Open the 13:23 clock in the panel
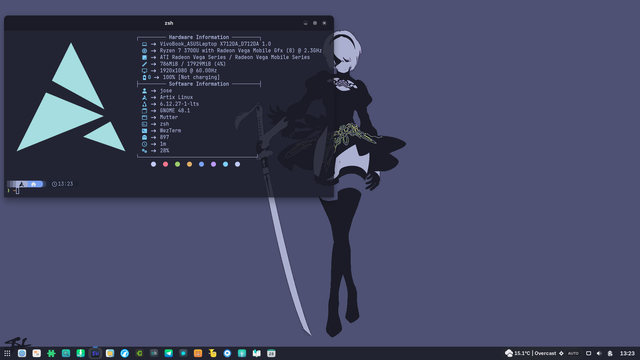The height and width of the screenshot is (360, 640). tap(627, 353)
